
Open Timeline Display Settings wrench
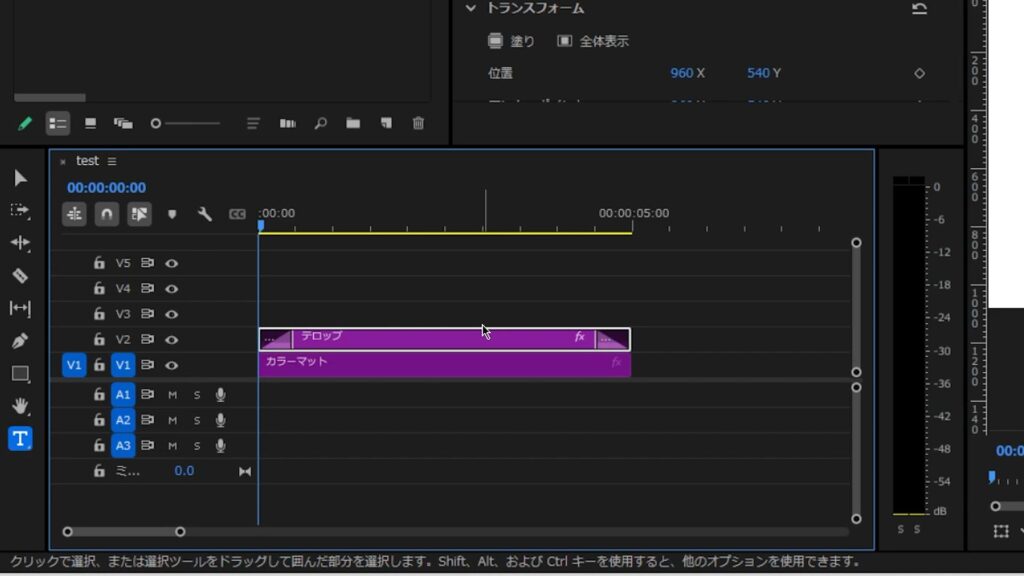pyautogui.click(x=204, y=214)
